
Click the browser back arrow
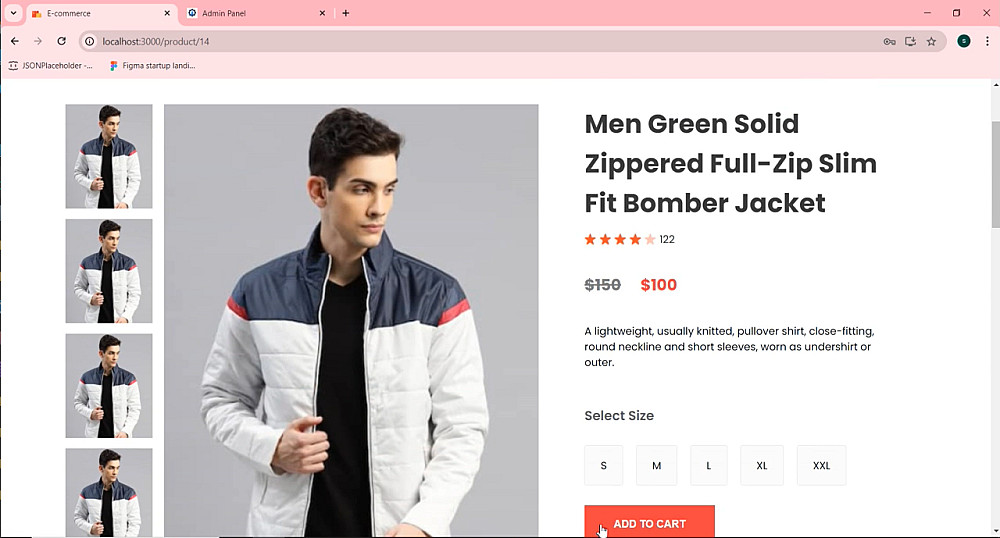(14, 41)
